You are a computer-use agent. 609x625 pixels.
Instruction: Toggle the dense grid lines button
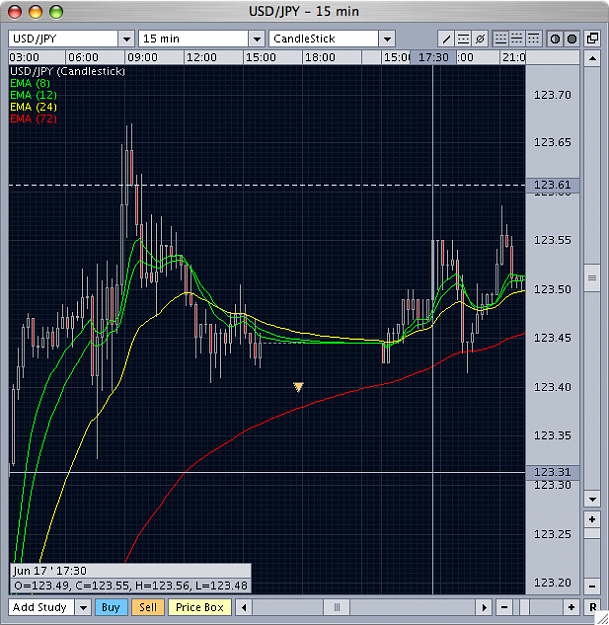pyautogui.click(x=500, y=39)
